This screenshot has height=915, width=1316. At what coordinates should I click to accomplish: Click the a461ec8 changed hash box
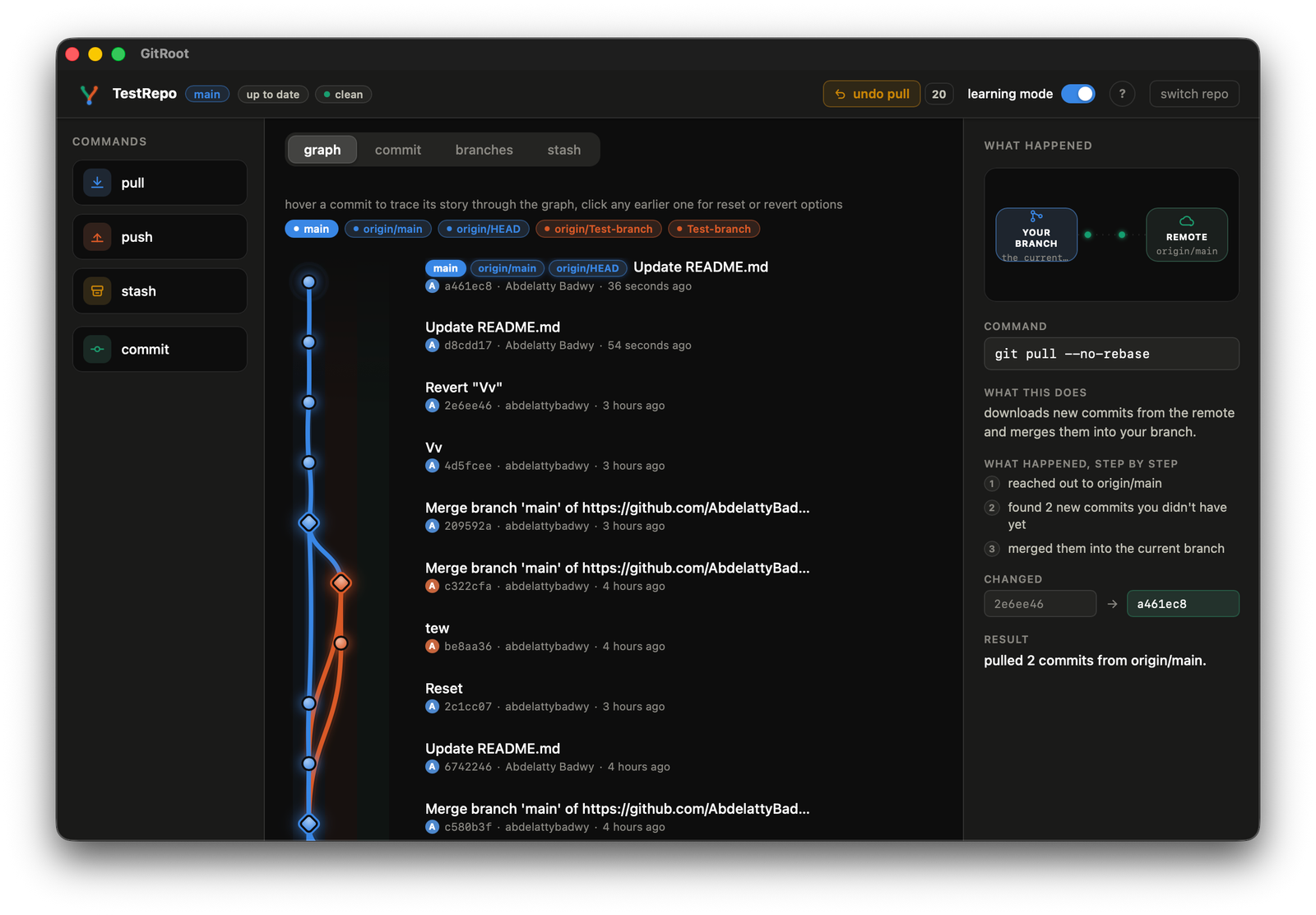pos(1183,604)
